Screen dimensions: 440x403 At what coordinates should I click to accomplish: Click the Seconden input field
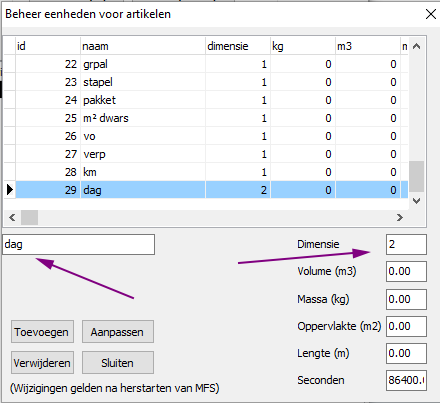(406, 380)
